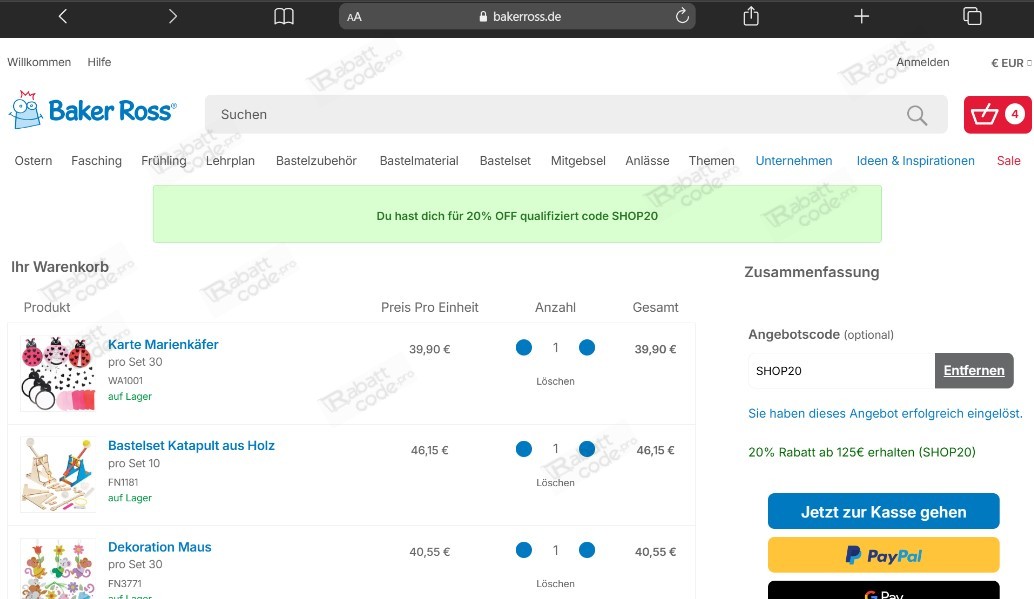
Task: Open the EUR currency selector
Action: point(1008,62)
